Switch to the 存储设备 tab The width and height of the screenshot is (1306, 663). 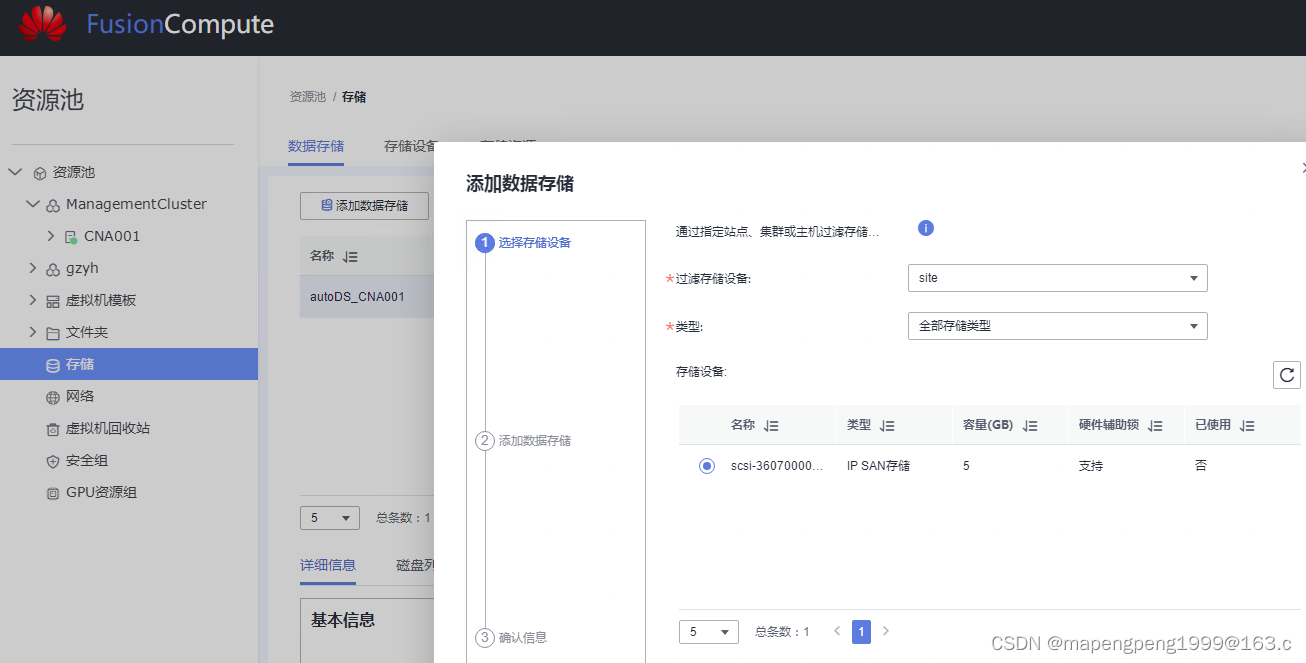(x=410, y=146)
